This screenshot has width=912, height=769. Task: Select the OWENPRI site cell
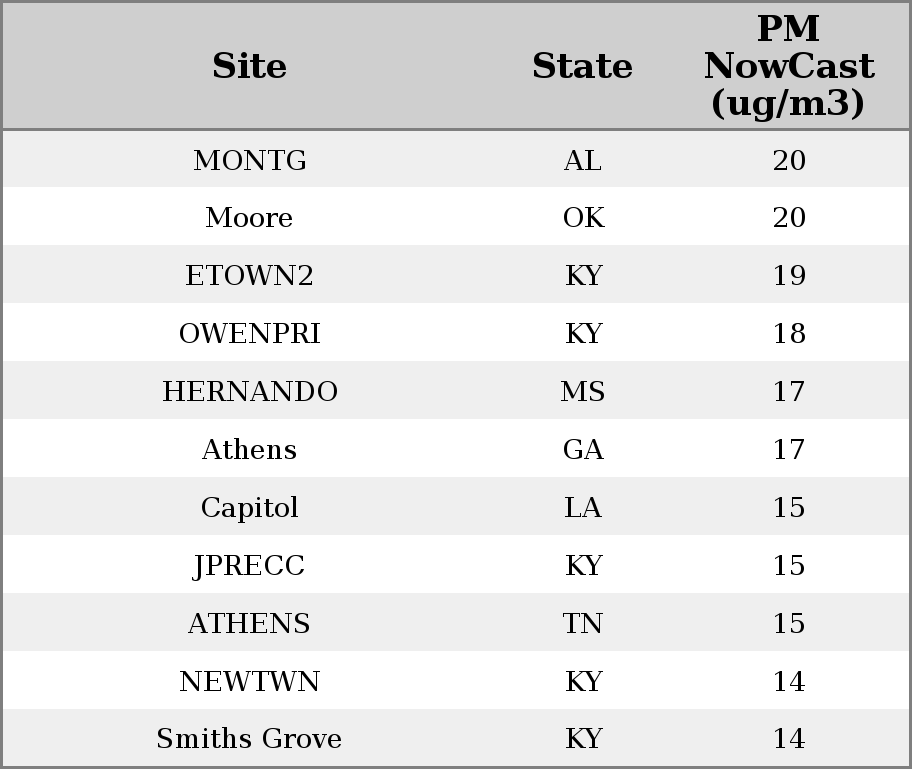pos(250,333)
